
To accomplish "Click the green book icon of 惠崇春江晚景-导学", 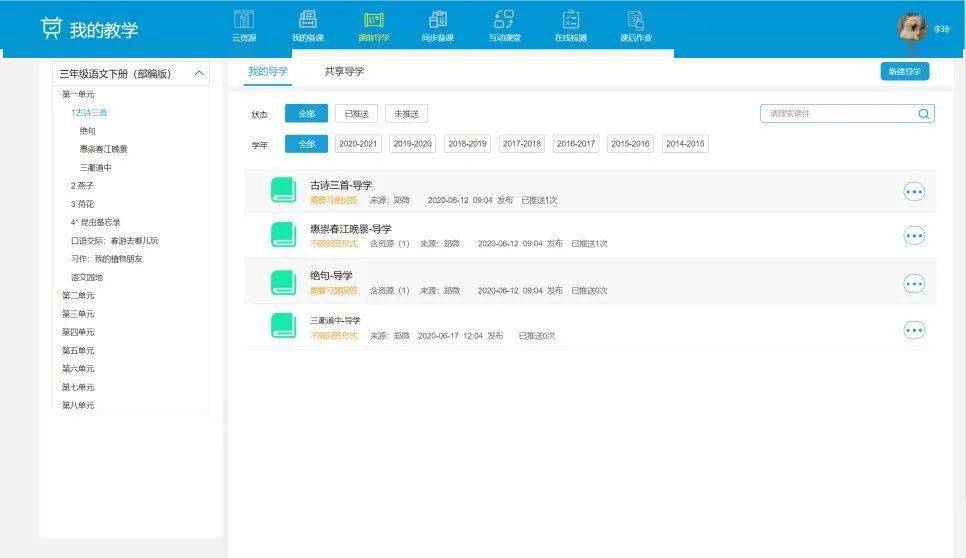I will pyautogui.click(x=283, y=234).
